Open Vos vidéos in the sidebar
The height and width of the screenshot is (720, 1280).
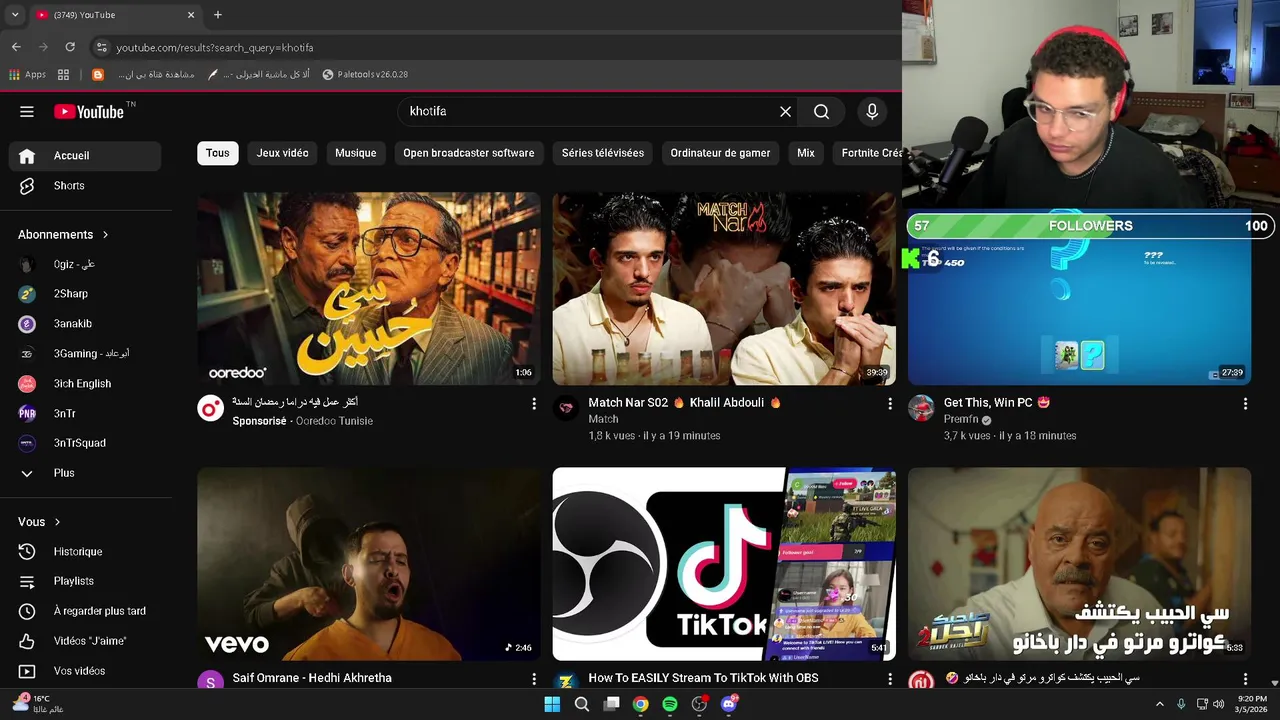85,671
